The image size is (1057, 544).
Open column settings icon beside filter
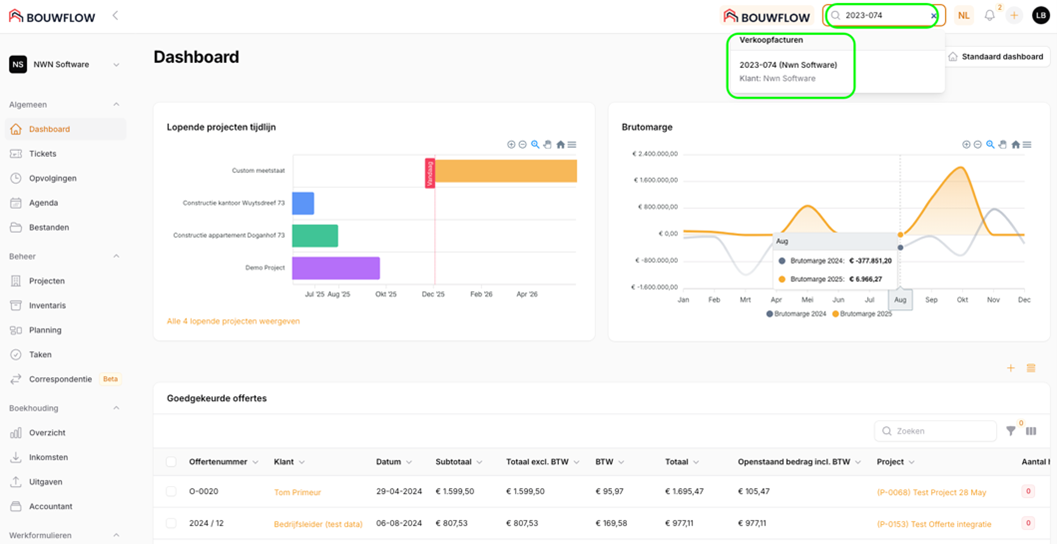pyautogui.click(x=1031, y=431)
